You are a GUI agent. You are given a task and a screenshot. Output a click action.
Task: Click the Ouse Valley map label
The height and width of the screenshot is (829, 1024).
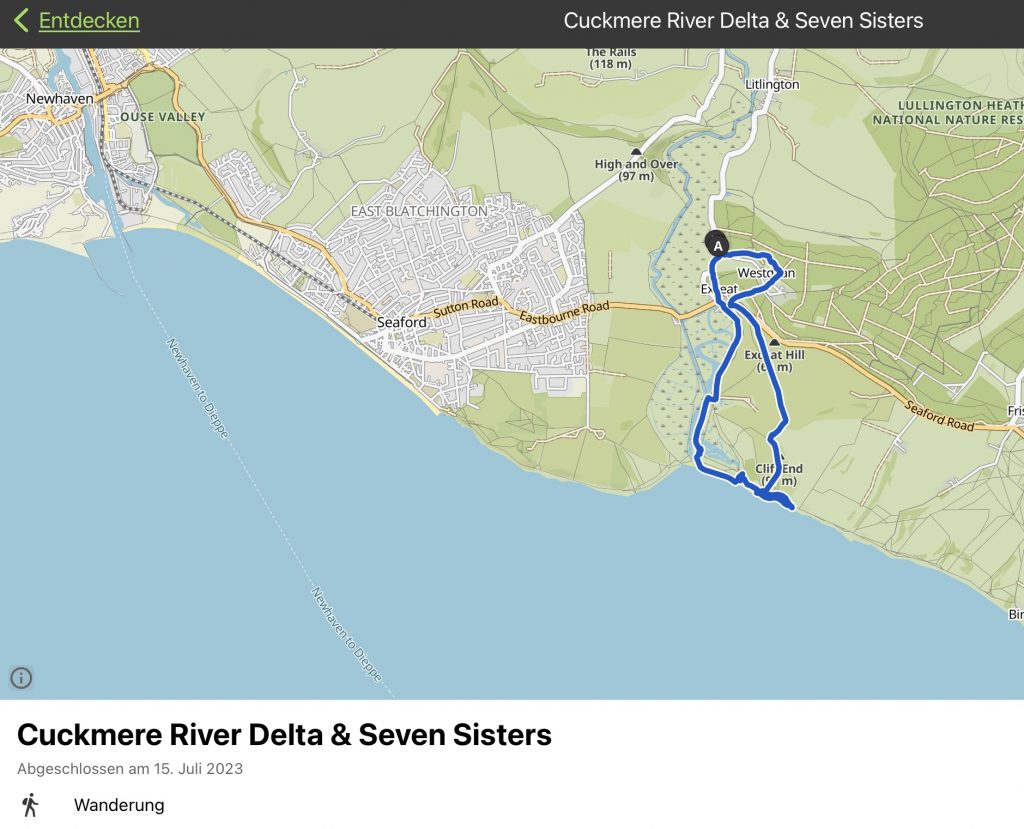[x=162, y=117]
